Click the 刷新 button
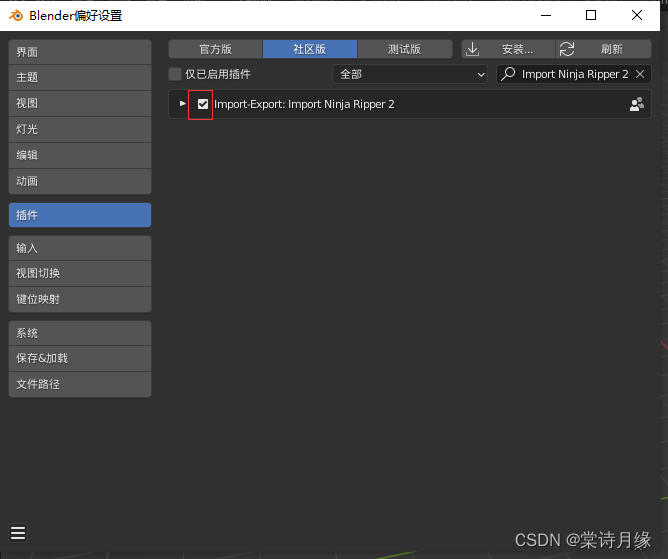The height and width of the screenshot is (559, 668). coord(604,49)
